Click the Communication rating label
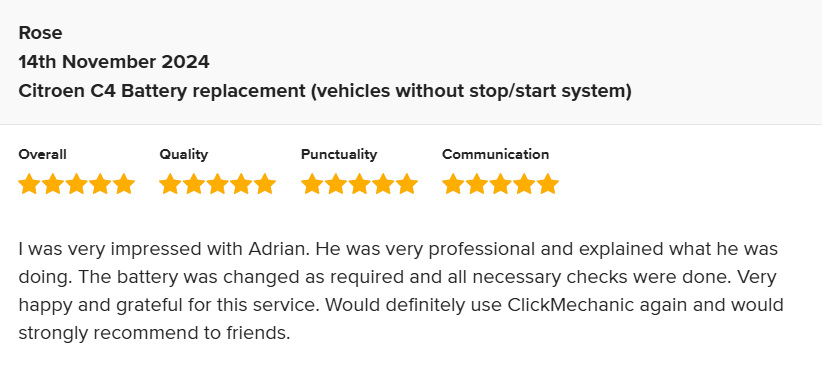Viewport: 822px width, 369px height. 495,155
